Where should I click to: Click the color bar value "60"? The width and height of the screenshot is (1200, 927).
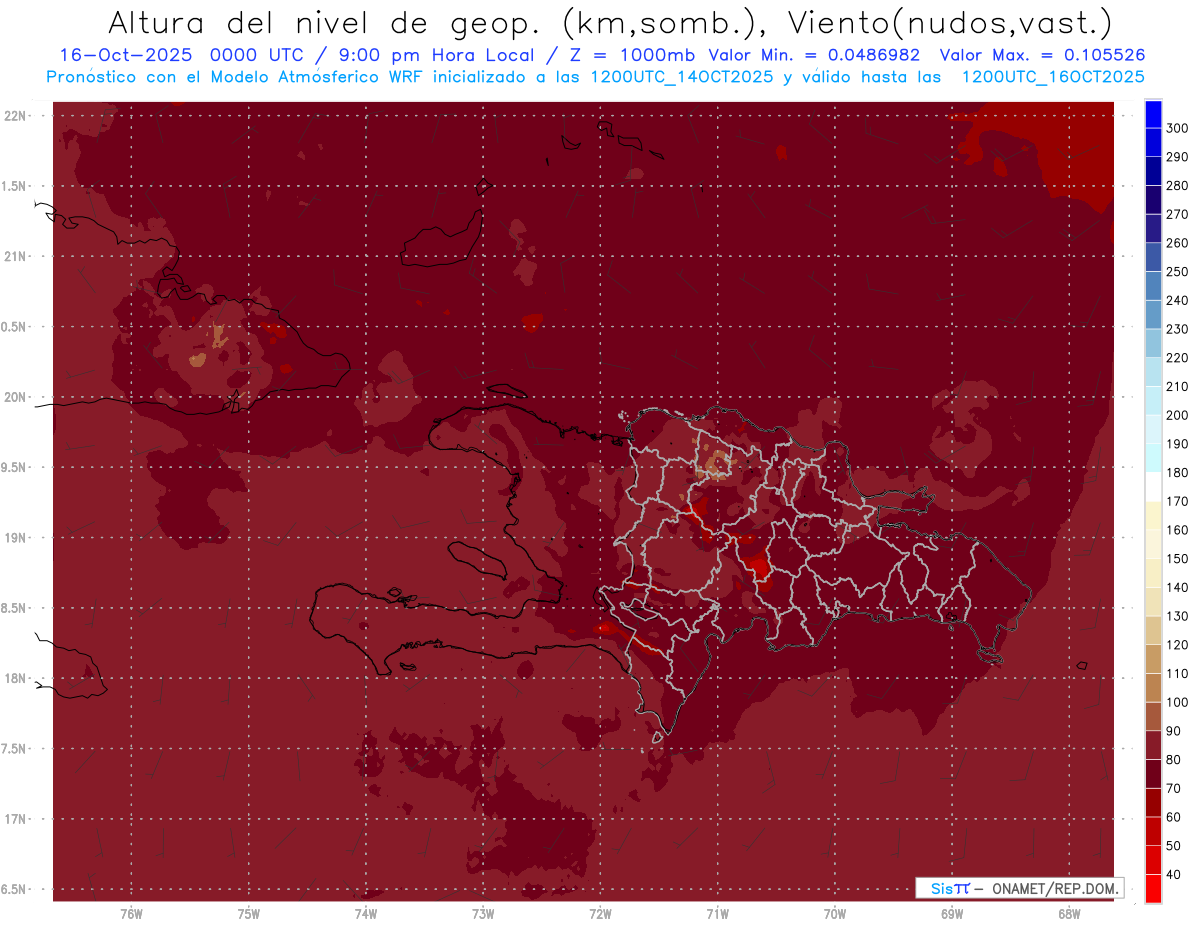(1174, 818)
